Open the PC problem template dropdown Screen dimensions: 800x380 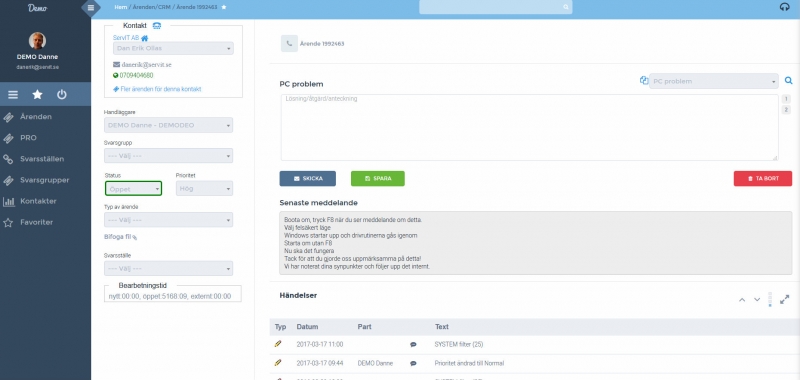pyautogui.click(x=714, y=81)
